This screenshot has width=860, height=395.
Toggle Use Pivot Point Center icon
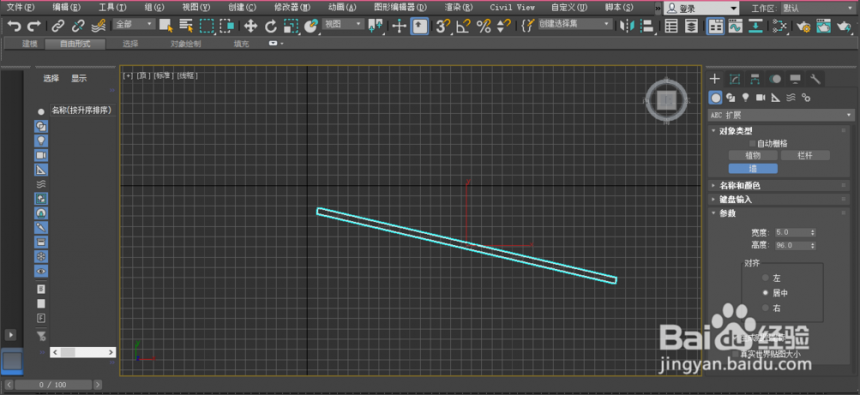click(376, 25)
